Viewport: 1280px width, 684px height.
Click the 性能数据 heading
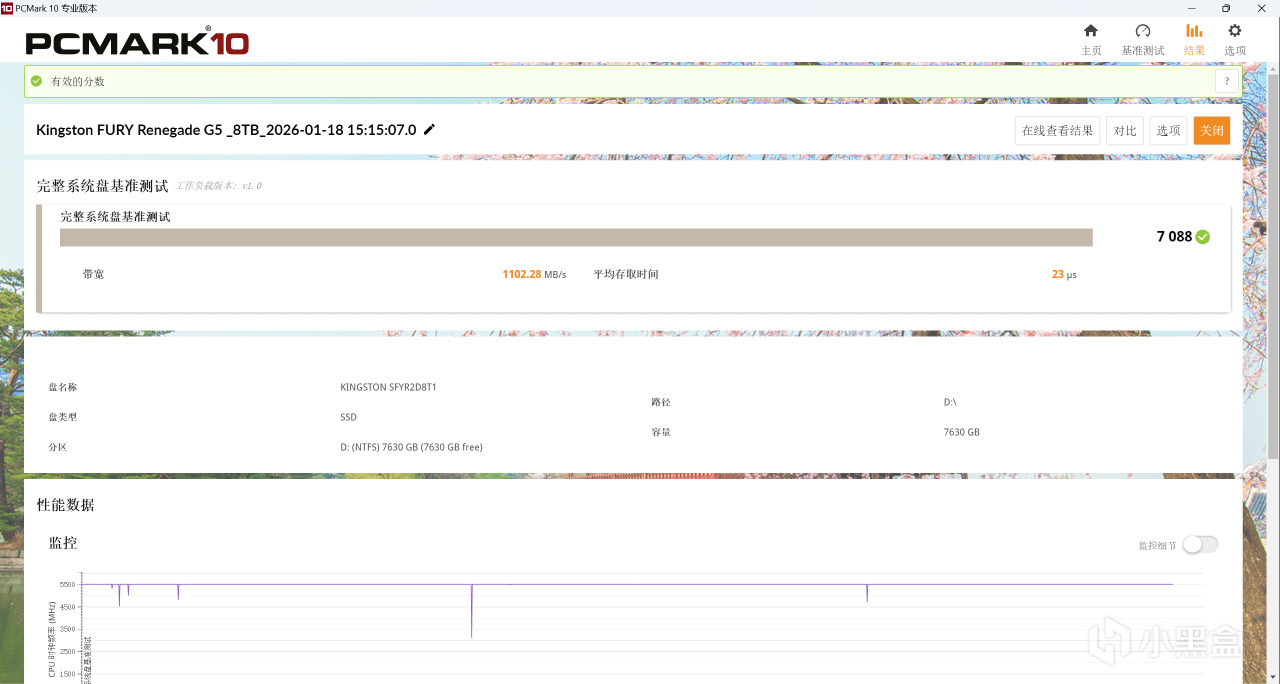point(66,505)
